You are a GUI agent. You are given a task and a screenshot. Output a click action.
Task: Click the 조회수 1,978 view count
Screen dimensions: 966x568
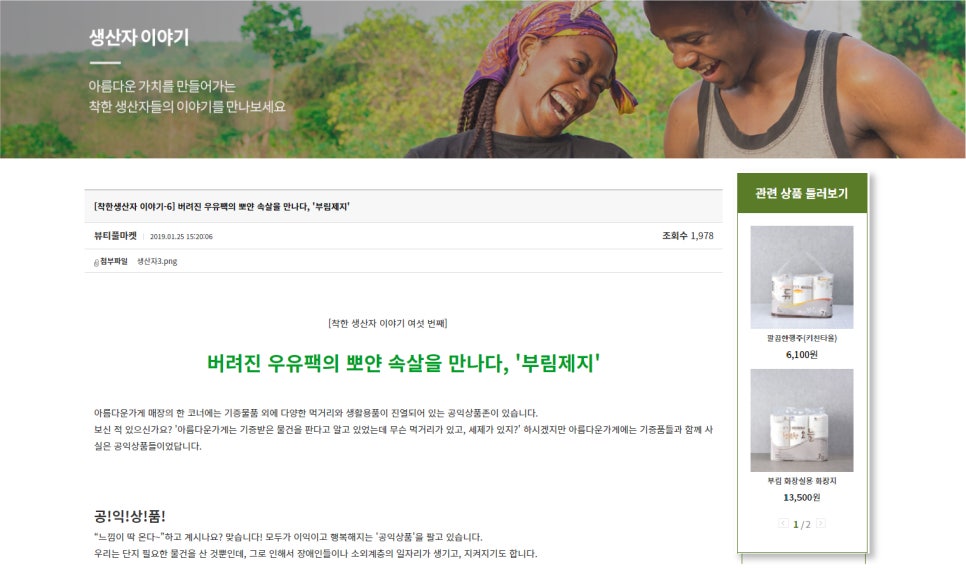(x=688, y=235)
